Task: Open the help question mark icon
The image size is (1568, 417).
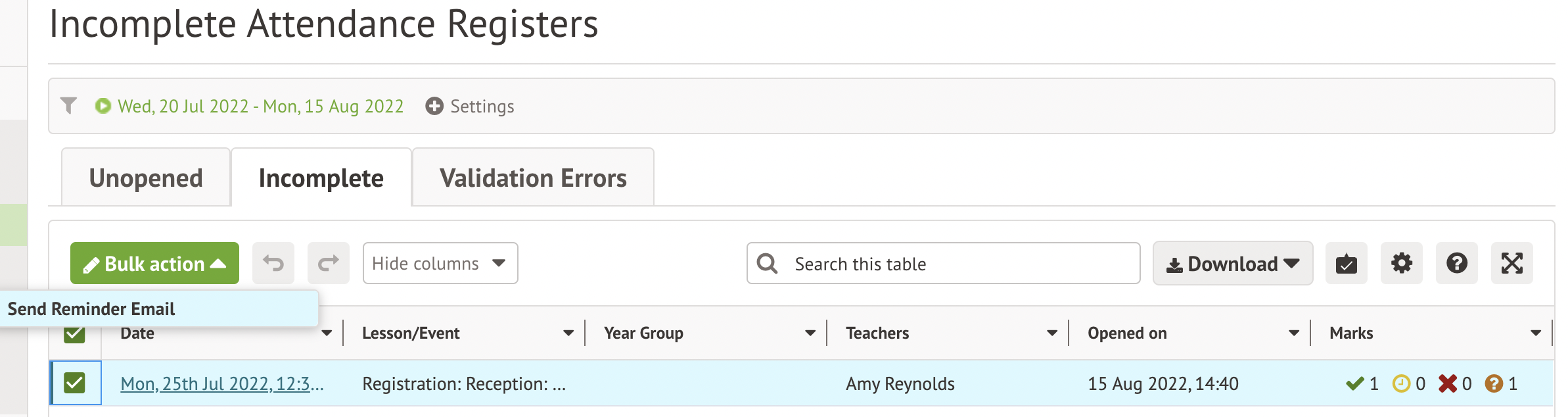Action: (1456, 264)
